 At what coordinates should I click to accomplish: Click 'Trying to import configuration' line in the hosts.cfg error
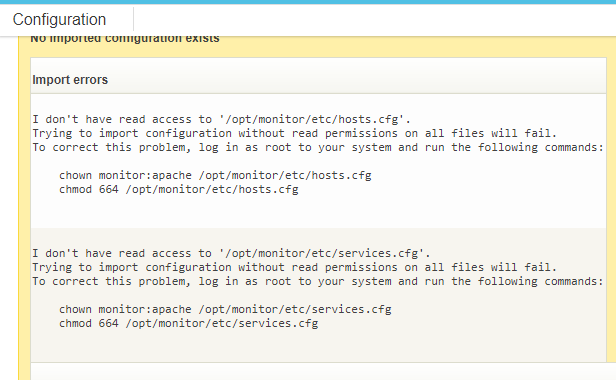point(295,133)
